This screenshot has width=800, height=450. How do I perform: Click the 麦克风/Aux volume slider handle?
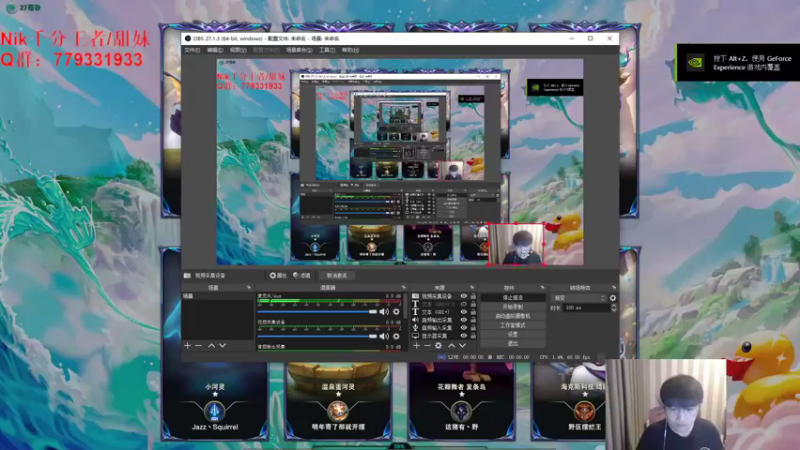(373, 312)
